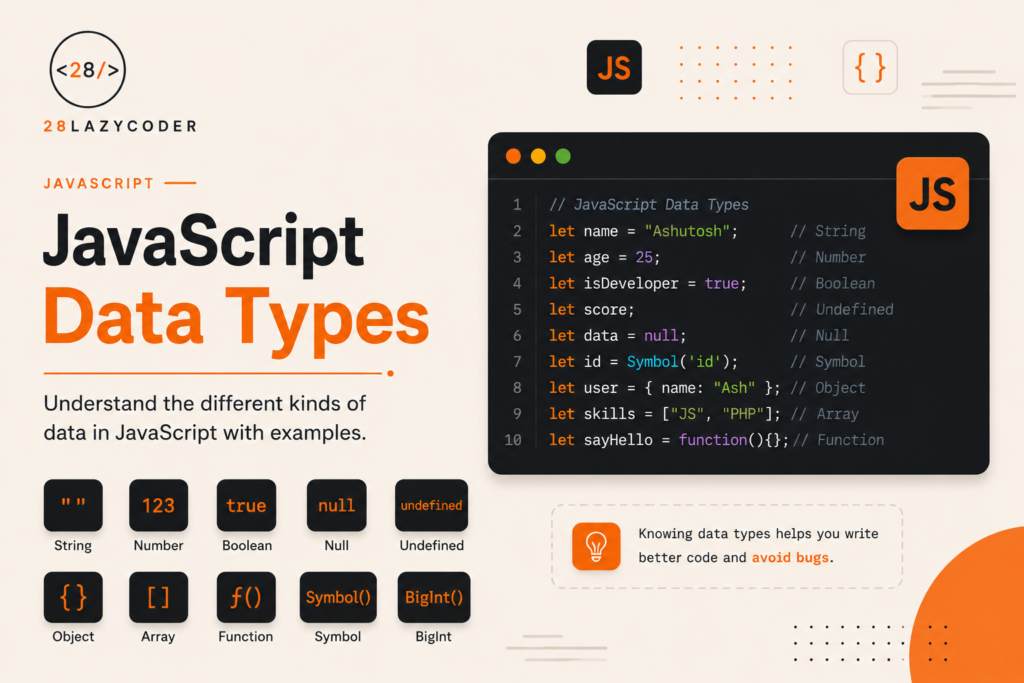Click the Function label under f() tile
The image size is (1024, 683).
coord(246,637)
